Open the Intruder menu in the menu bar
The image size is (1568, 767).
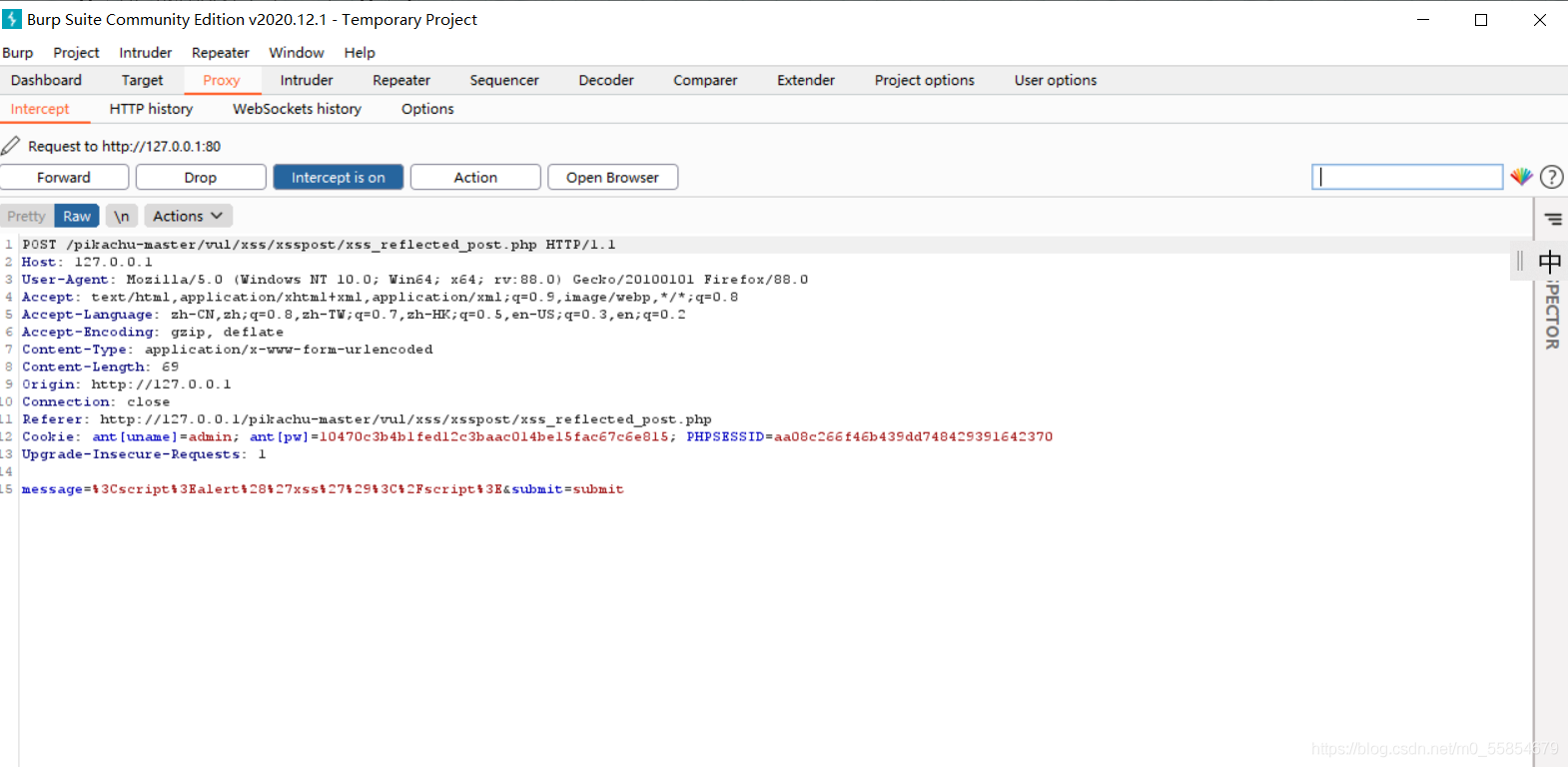(146, 52)
